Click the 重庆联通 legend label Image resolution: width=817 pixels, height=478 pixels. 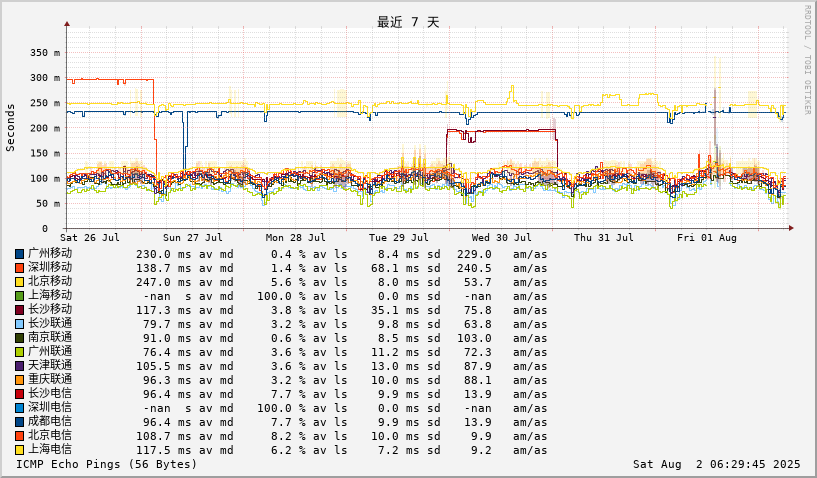pos(50,379)
